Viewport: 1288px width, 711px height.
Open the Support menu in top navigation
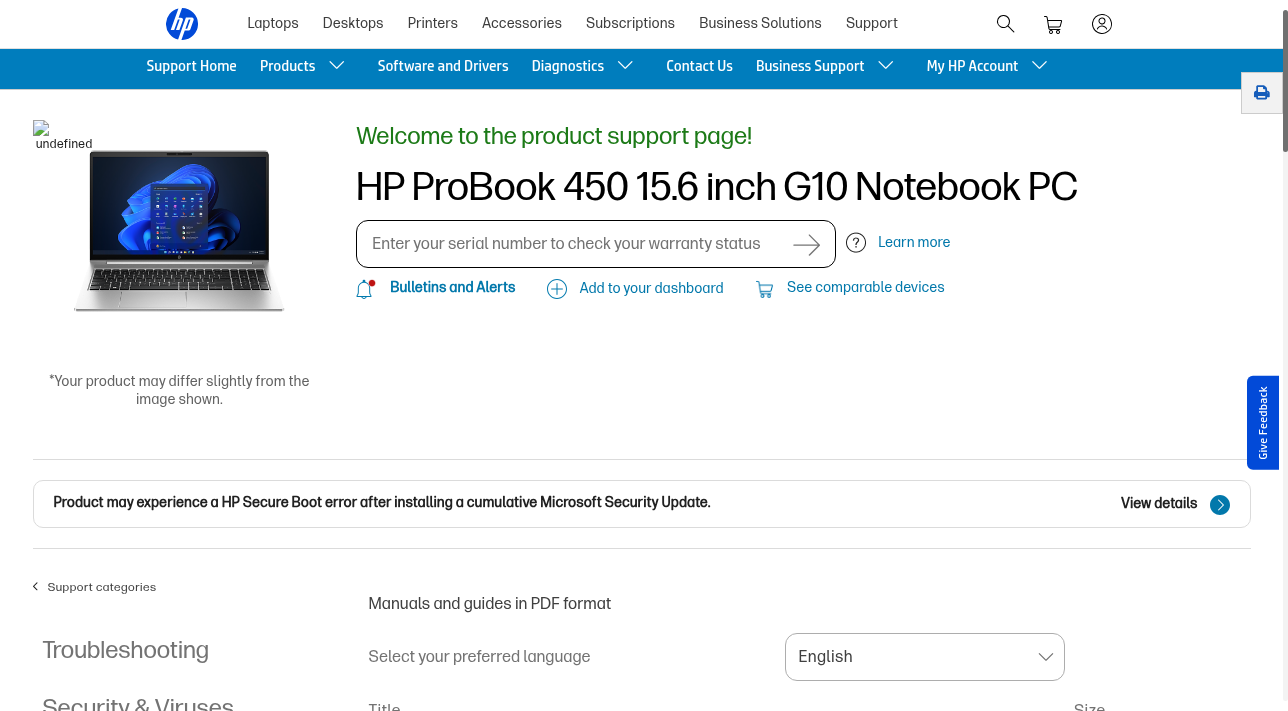[872, 23]
